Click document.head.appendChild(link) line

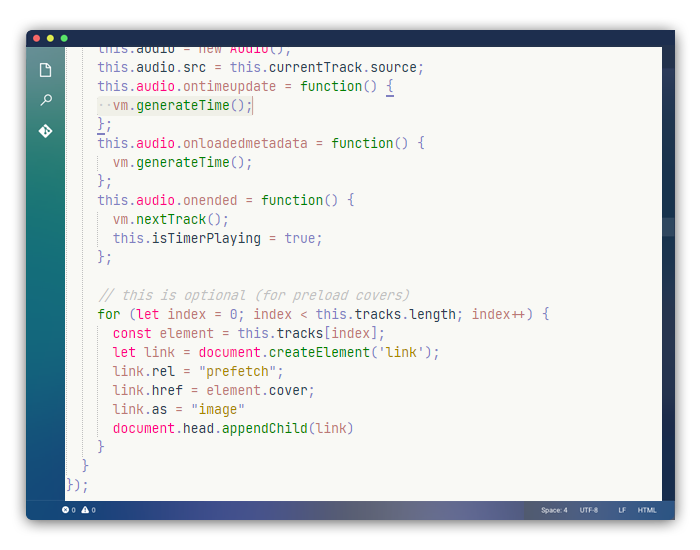233,429
